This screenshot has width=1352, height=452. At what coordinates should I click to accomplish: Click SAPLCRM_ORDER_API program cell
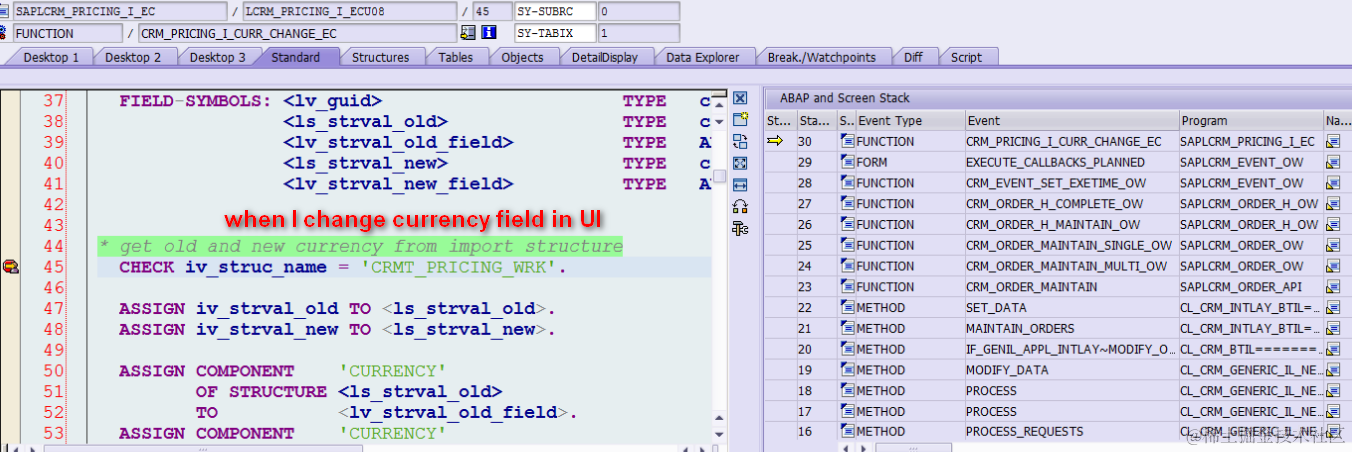click(1251, 287)
